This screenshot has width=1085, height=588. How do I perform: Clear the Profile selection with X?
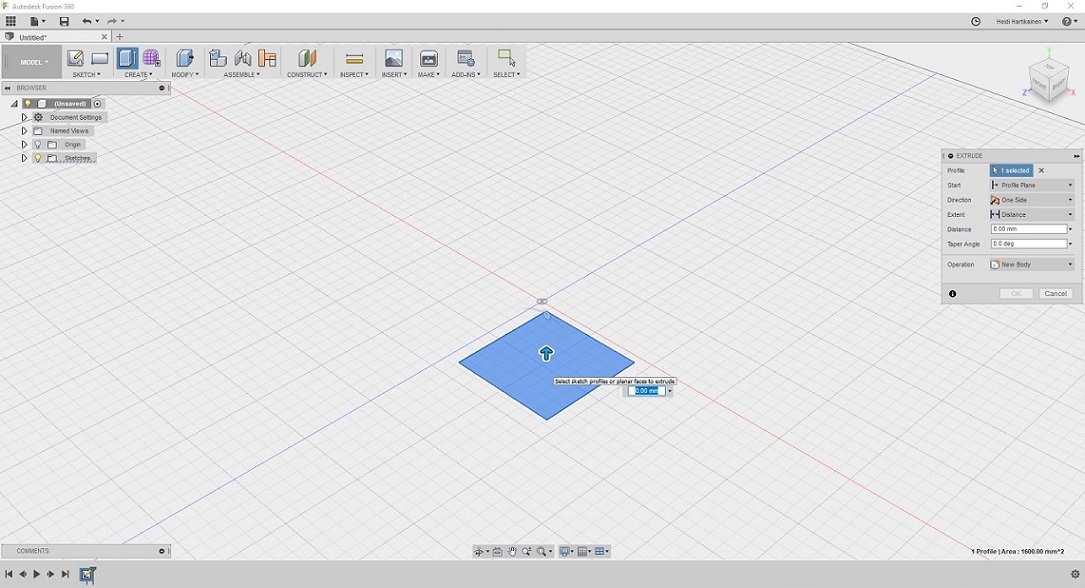[1041, 170]
